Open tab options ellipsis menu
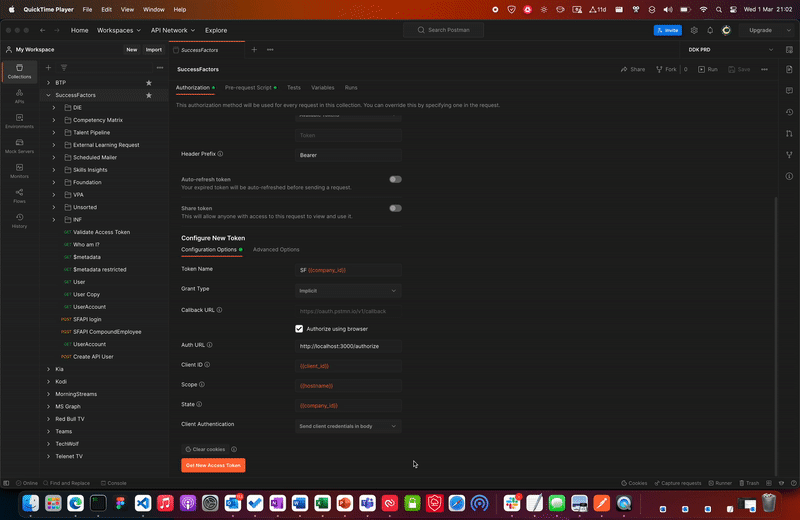 (270, 49)
